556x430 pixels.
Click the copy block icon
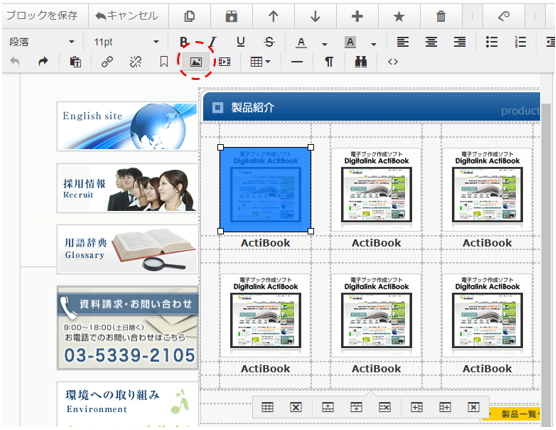pos(189,16)
